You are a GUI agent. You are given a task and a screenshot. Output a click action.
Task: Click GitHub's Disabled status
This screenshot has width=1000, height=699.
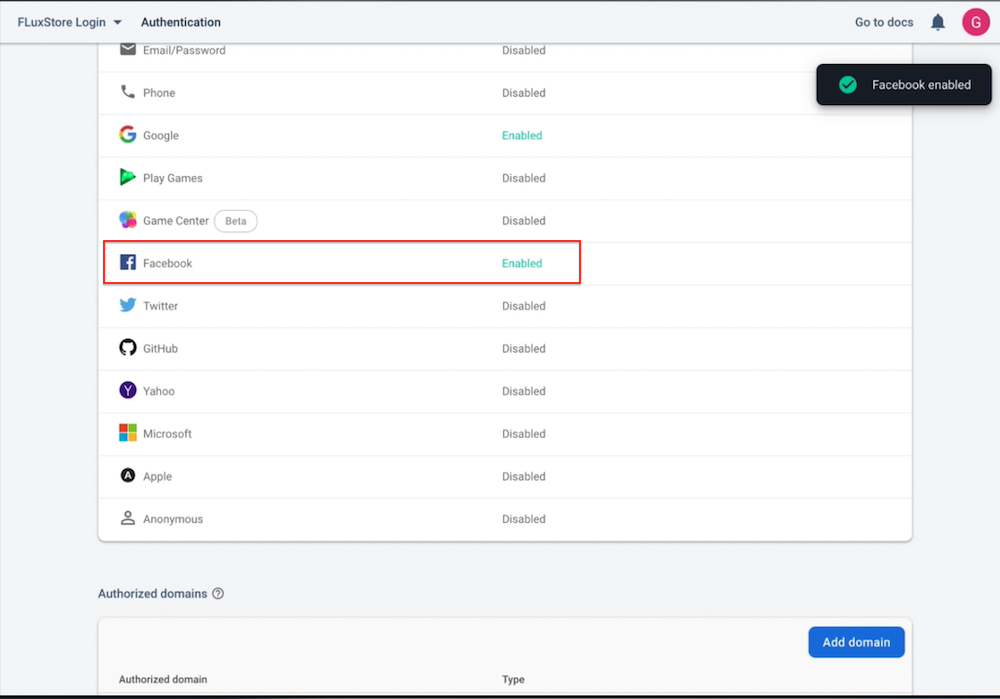click(x=524, y=349)
